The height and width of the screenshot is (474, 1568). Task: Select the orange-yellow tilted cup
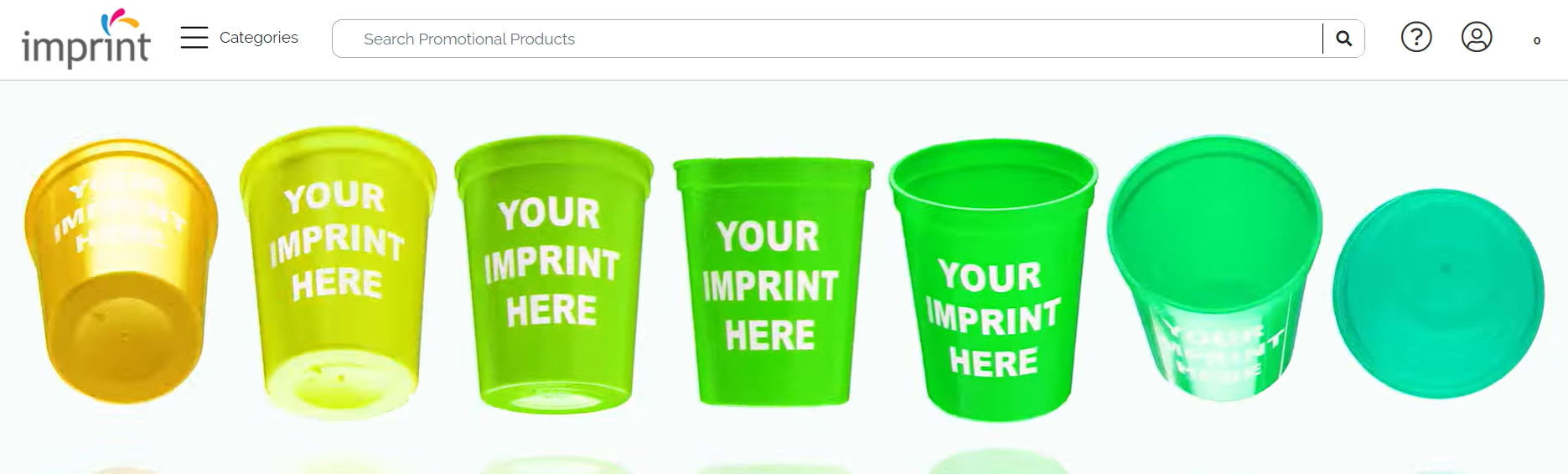(x=122, y=271)
